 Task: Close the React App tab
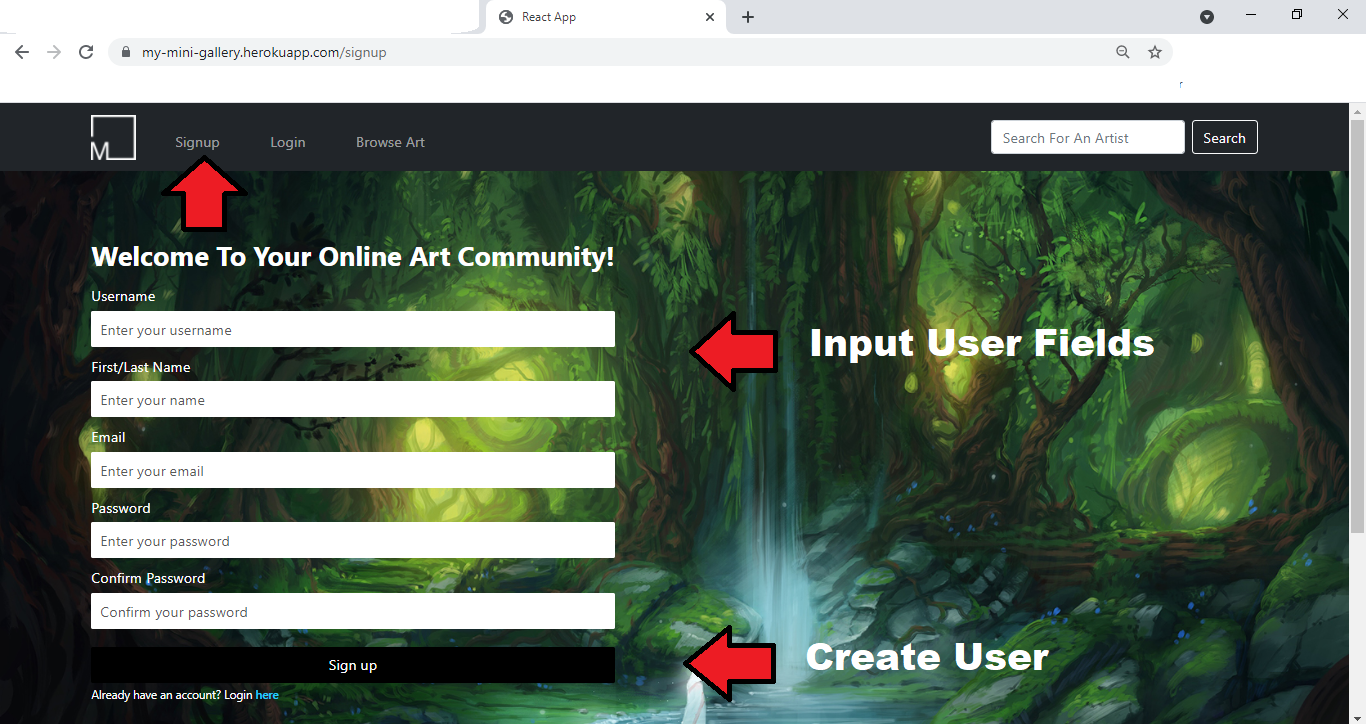pos(711,17)
